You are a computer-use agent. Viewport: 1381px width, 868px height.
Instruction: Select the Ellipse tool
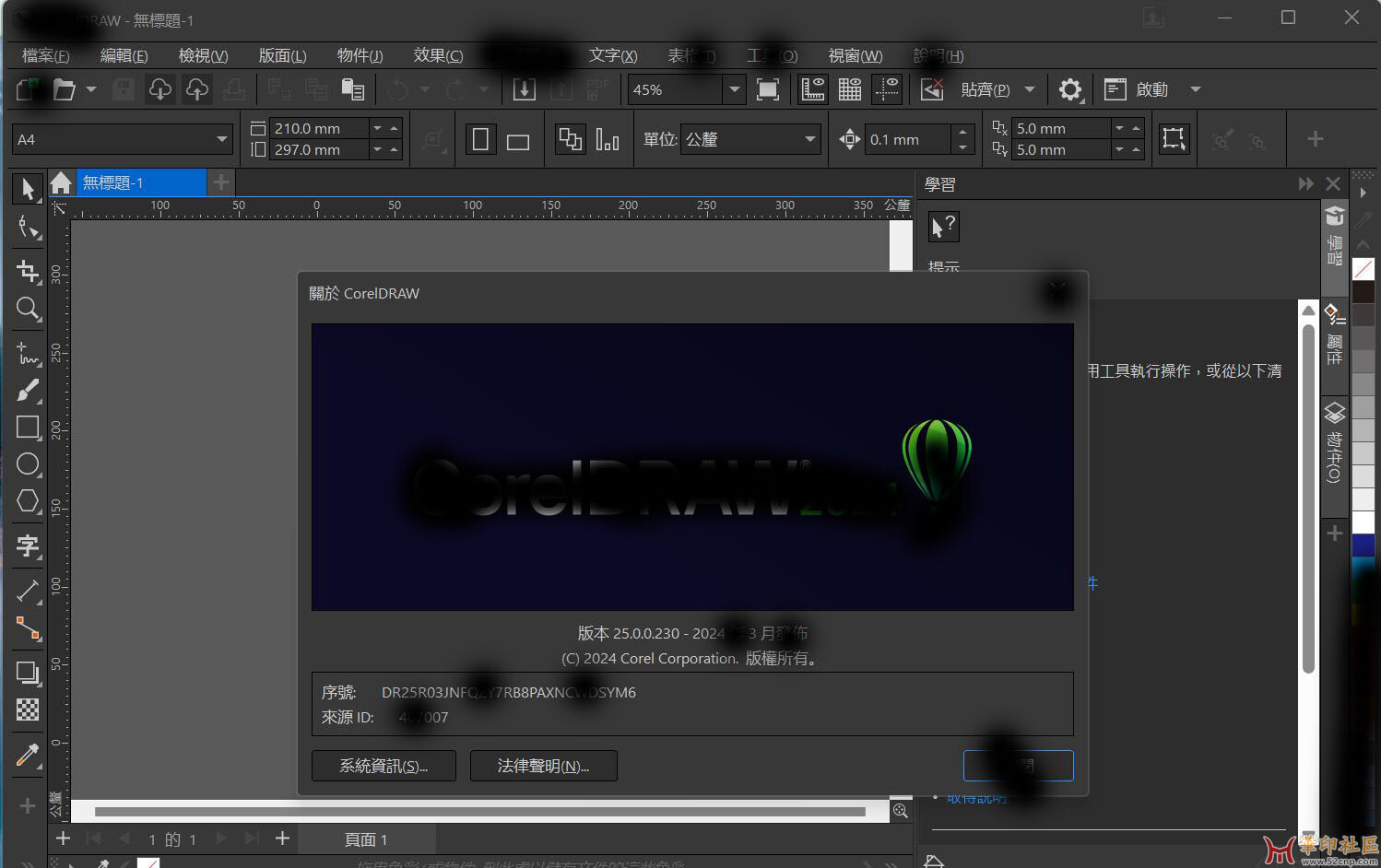pyautogui.click(x=28, y=463)
